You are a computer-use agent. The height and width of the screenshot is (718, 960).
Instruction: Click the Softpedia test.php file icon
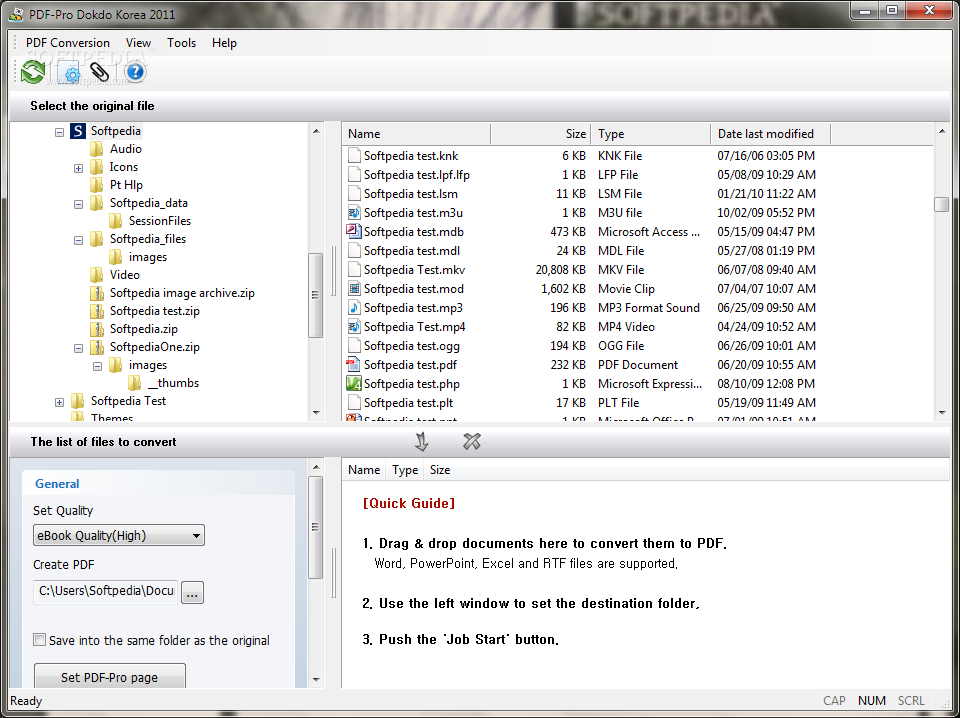pyautogui.click(x=353, y=384)
